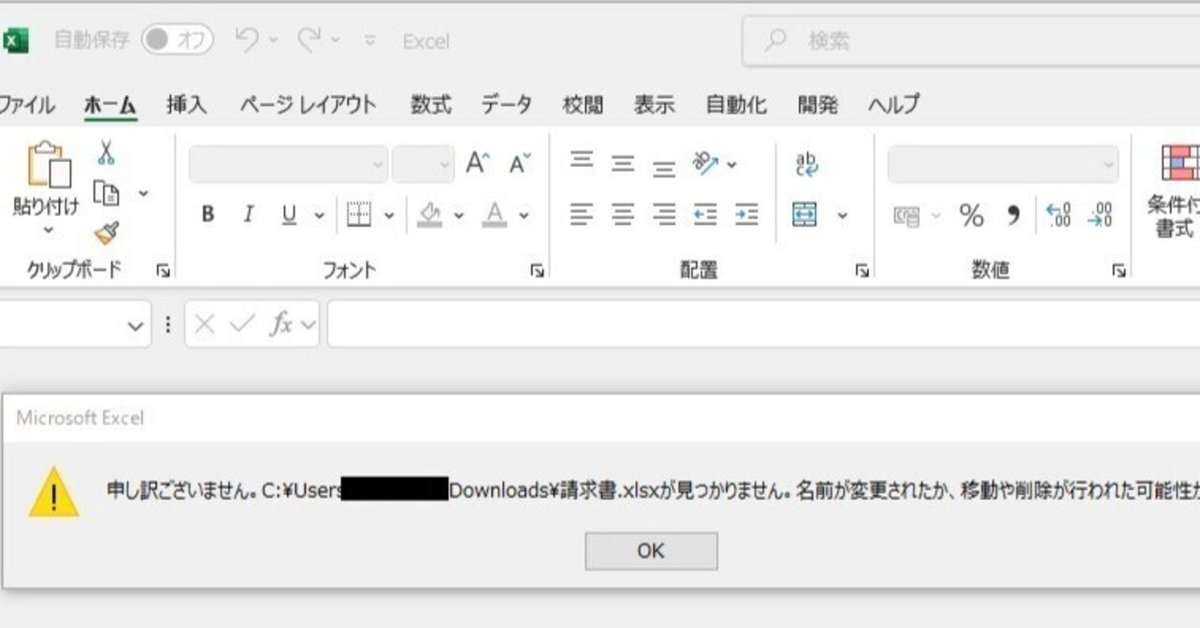Open the ページ レイアウト tab
This screenshot has height=628, width=1200.
point(308,104)
